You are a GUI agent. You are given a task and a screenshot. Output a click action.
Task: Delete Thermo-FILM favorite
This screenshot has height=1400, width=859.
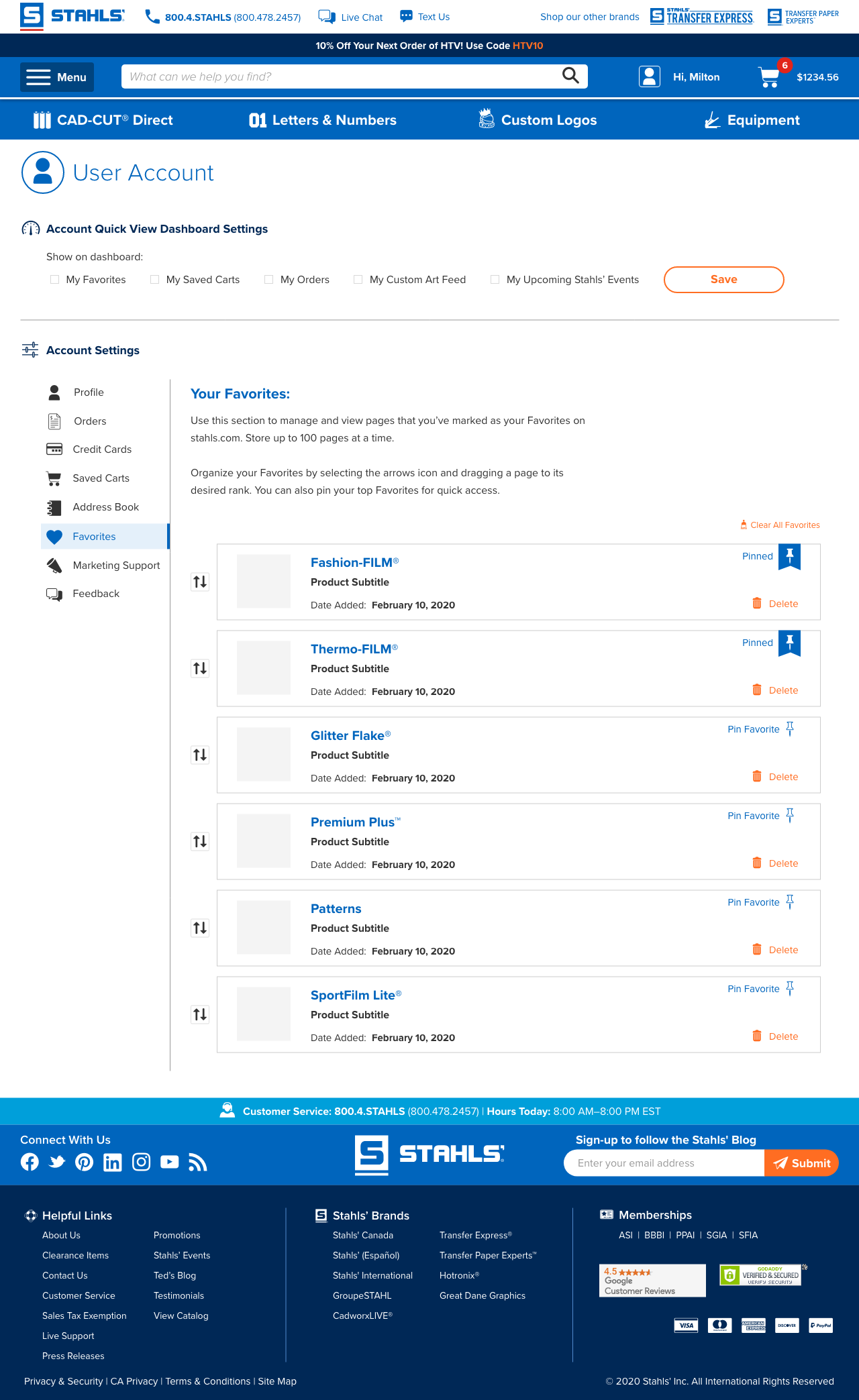(775, 690)
